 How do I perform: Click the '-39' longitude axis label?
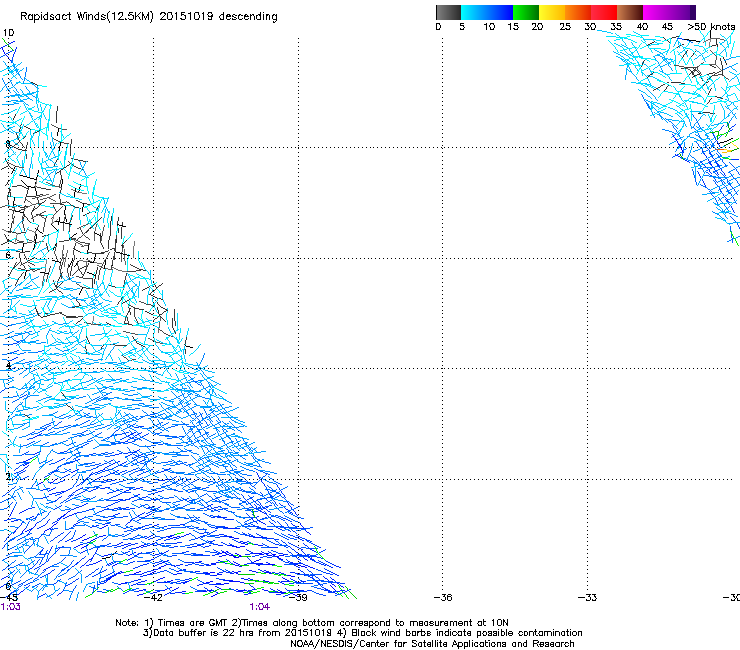[x=298, y=598]
